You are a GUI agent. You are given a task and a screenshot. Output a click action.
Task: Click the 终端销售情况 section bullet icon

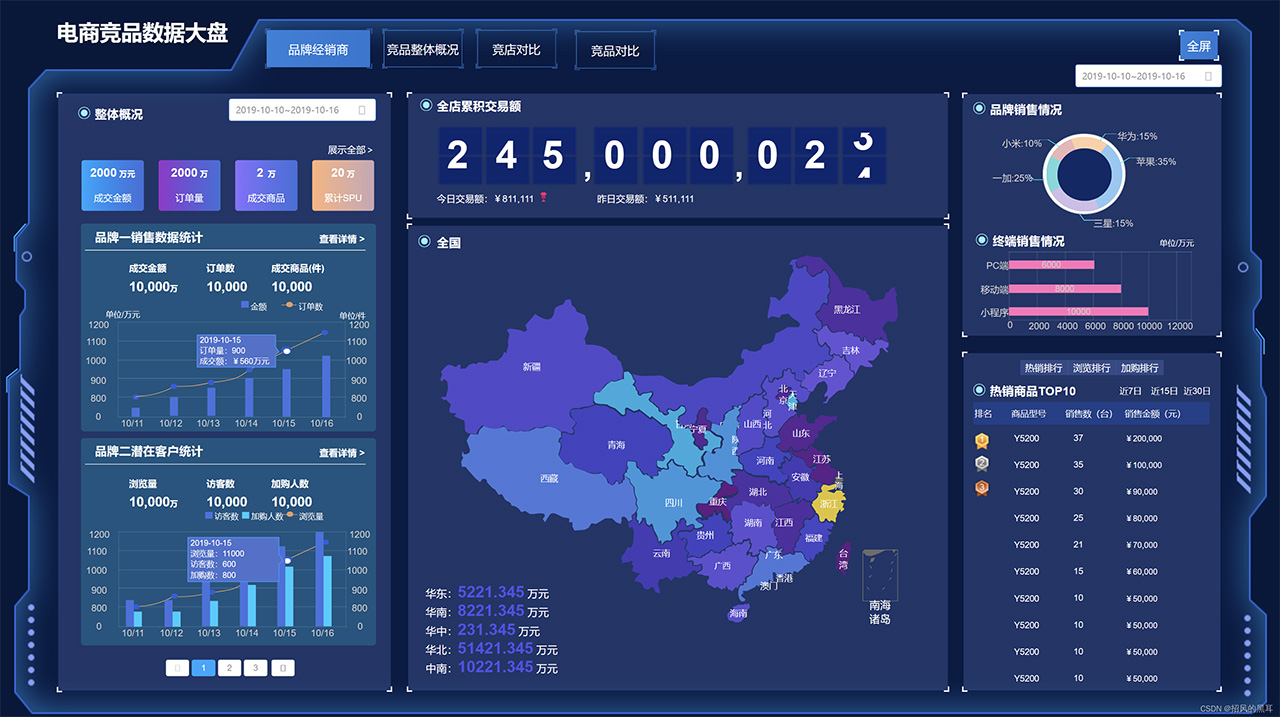tap(982, 240)
